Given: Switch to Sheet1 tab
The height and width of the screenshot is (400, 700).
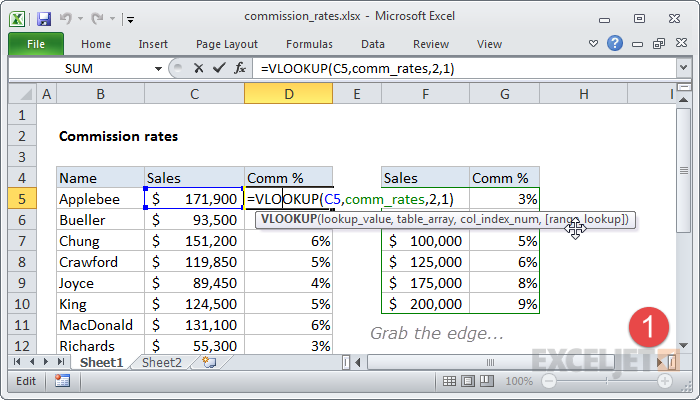Looking at the screenshot, I should tap(101, 362).
